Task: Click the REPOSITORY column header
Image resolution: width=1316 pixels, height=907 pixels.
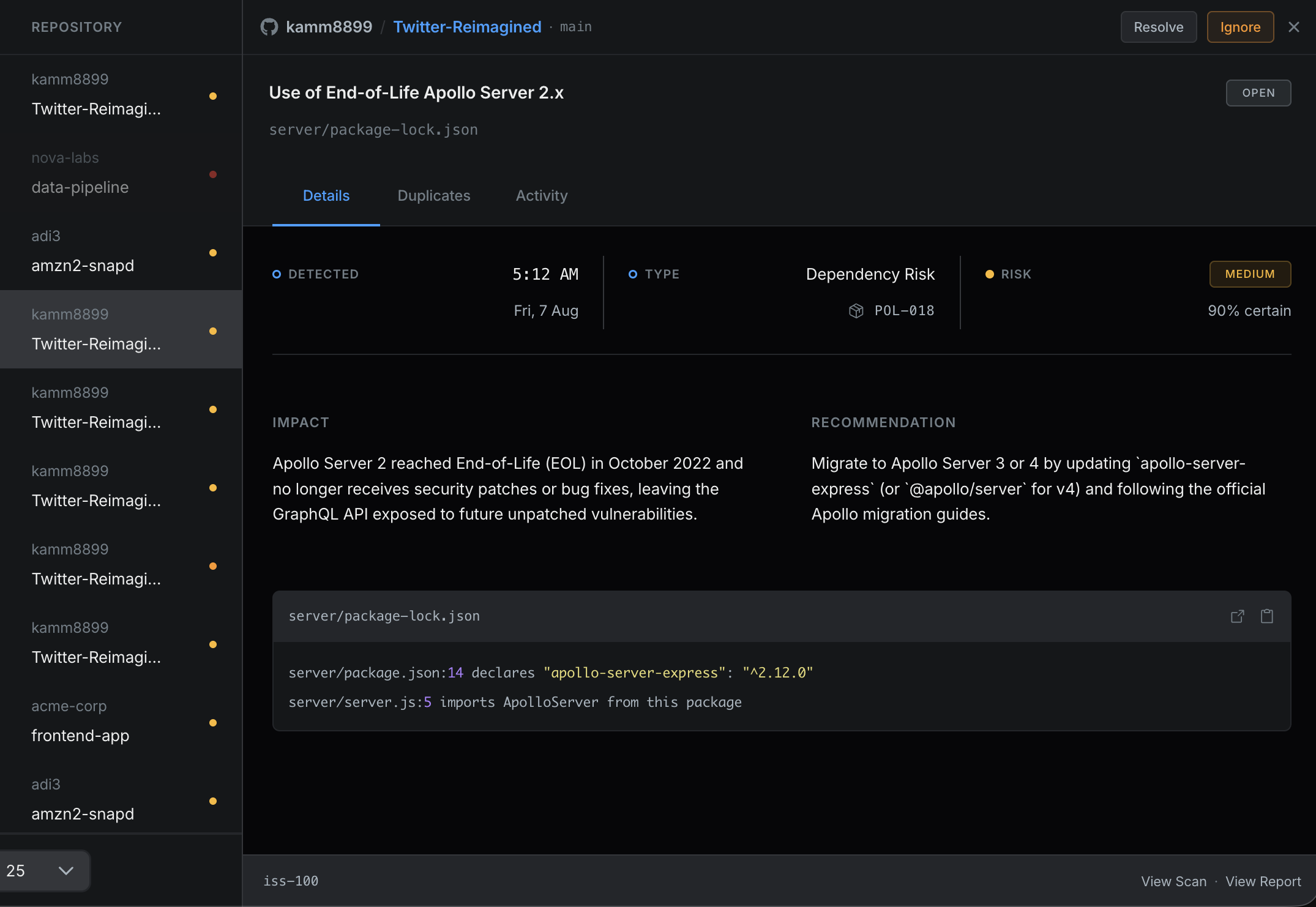Action: (x=77, y=27)
